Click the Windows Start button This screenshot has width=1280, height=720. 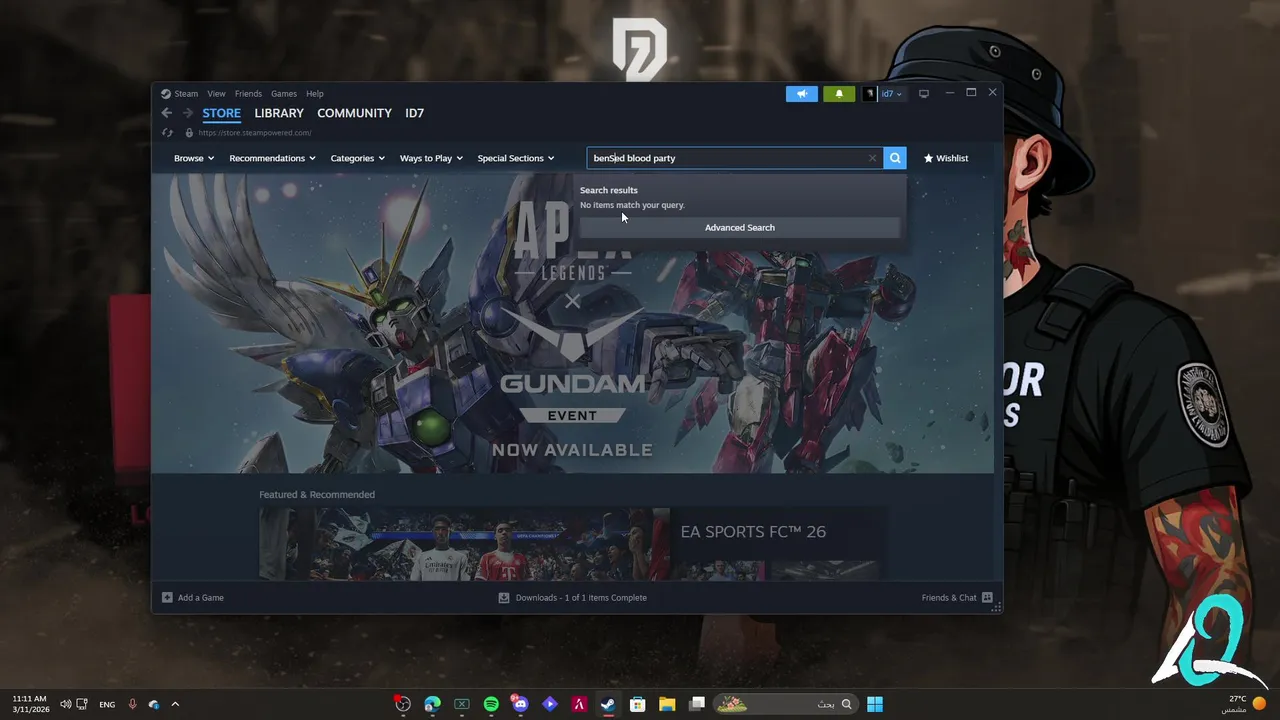pos(875,704)
